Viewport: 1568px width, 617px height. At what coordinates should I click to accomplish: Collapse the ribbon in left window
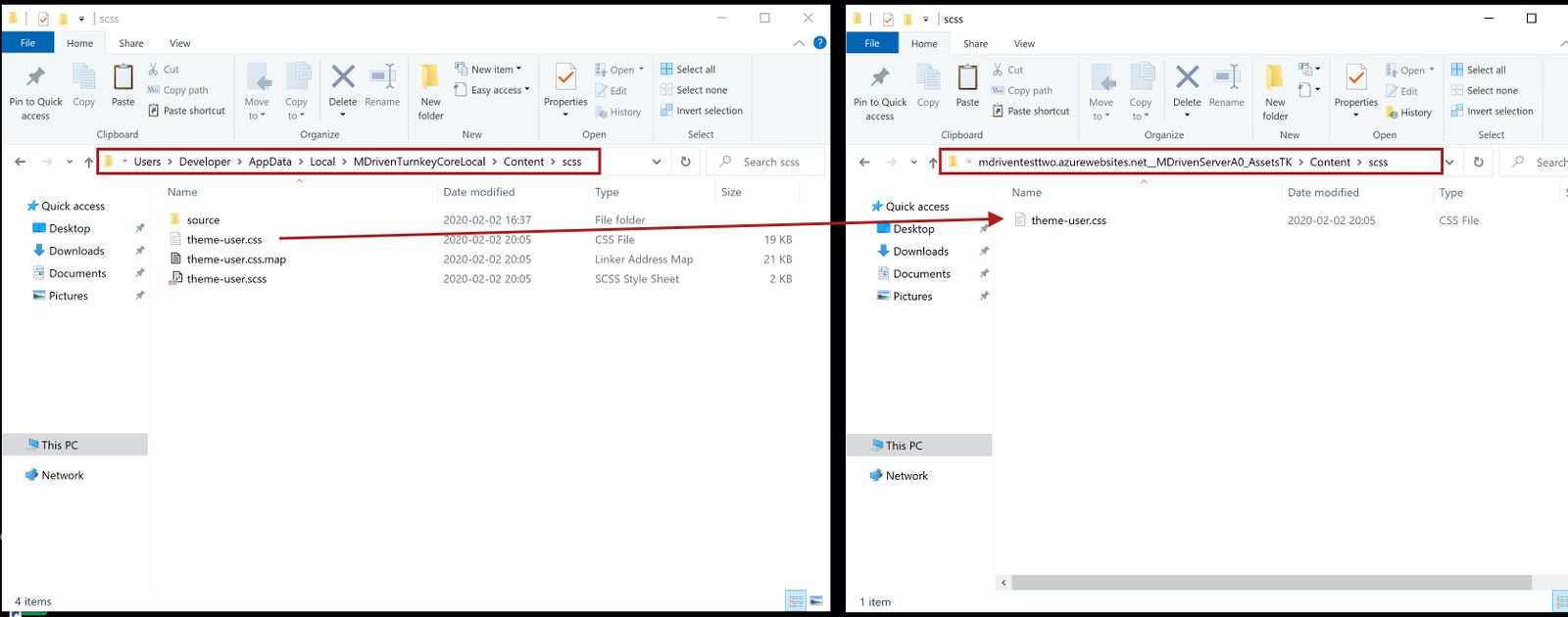click(x=800, y=43)
